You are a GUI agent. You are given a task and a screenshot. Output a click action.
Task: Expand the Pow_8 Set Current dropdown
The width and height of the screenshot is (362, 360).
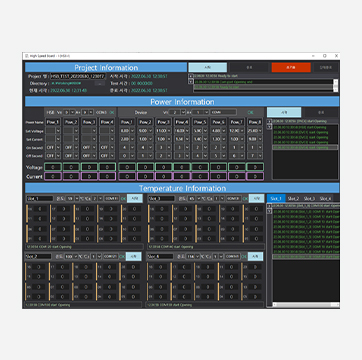pos(260,139)
